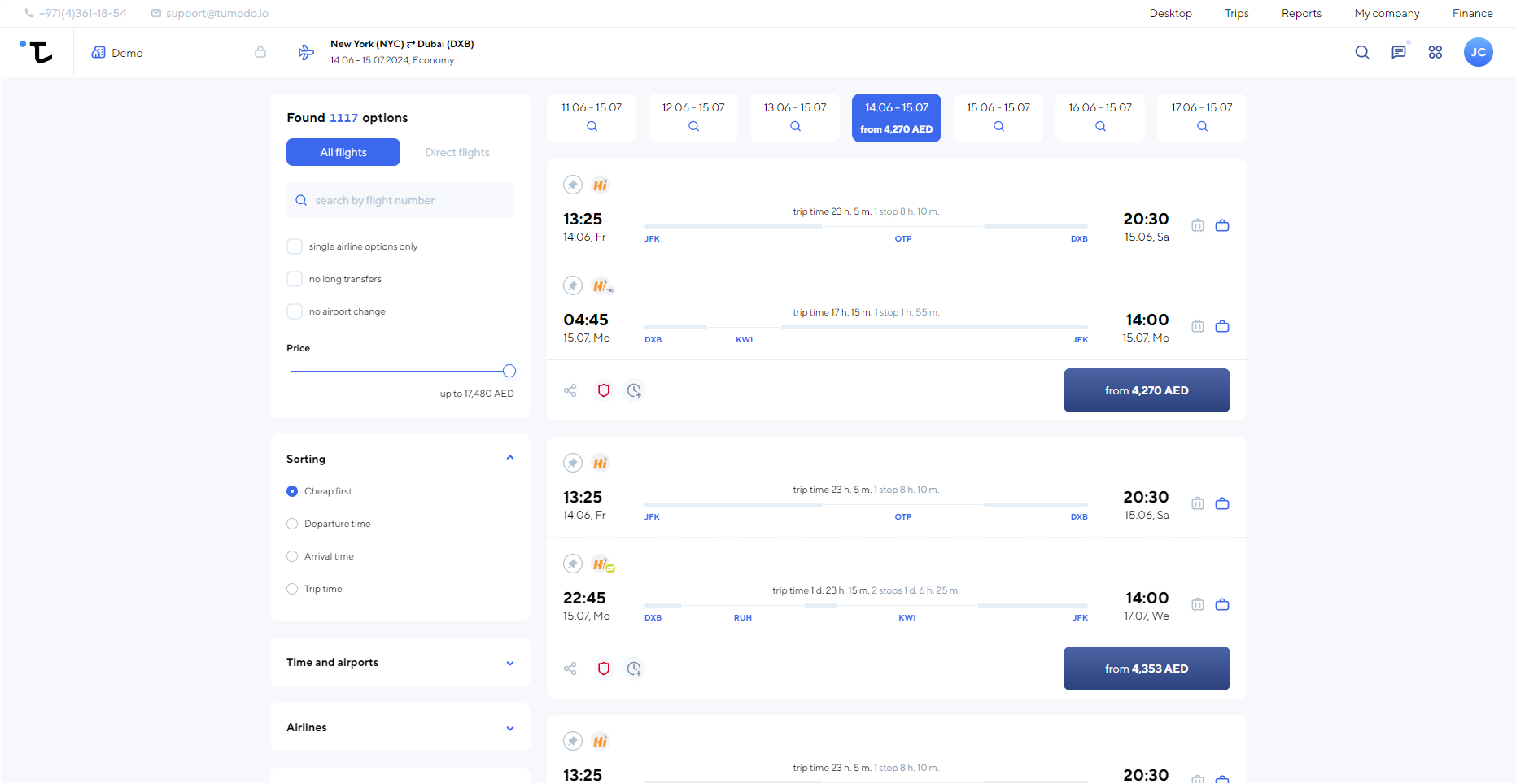Collapse the Sorting panel

point(510,458)
